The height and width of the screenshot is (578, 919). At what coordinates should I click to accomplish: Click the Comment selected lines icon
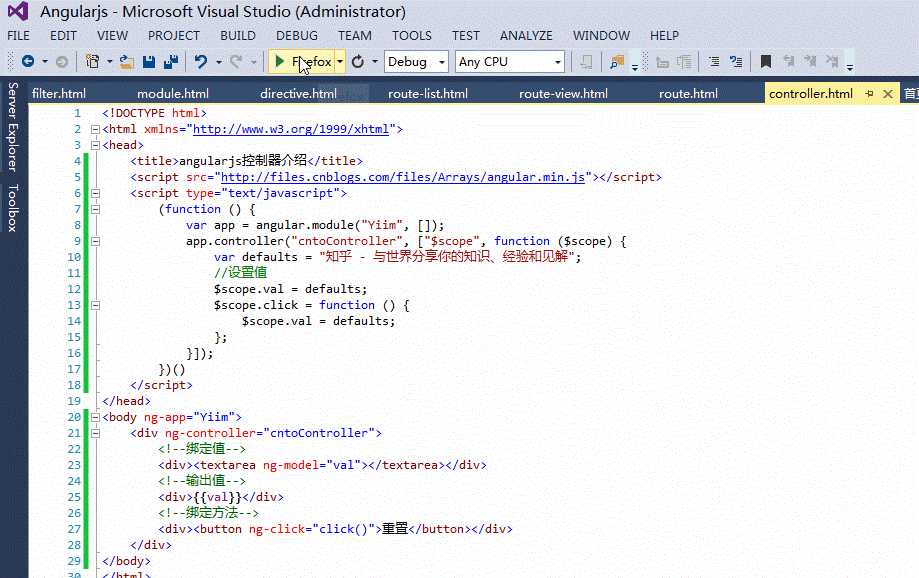713,61
